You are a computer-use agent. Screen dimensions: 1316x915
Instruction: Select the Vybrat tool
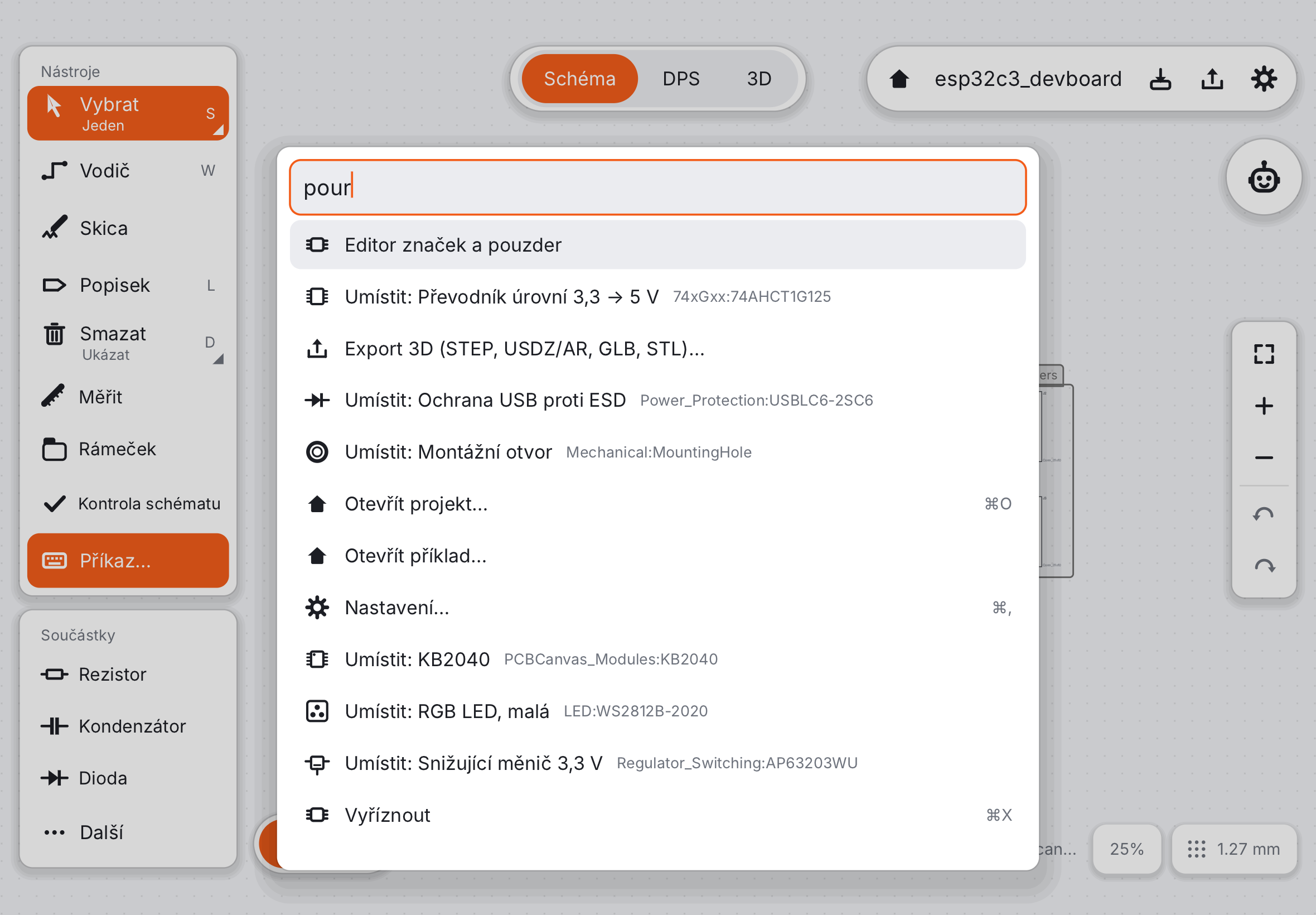(128, 113)
